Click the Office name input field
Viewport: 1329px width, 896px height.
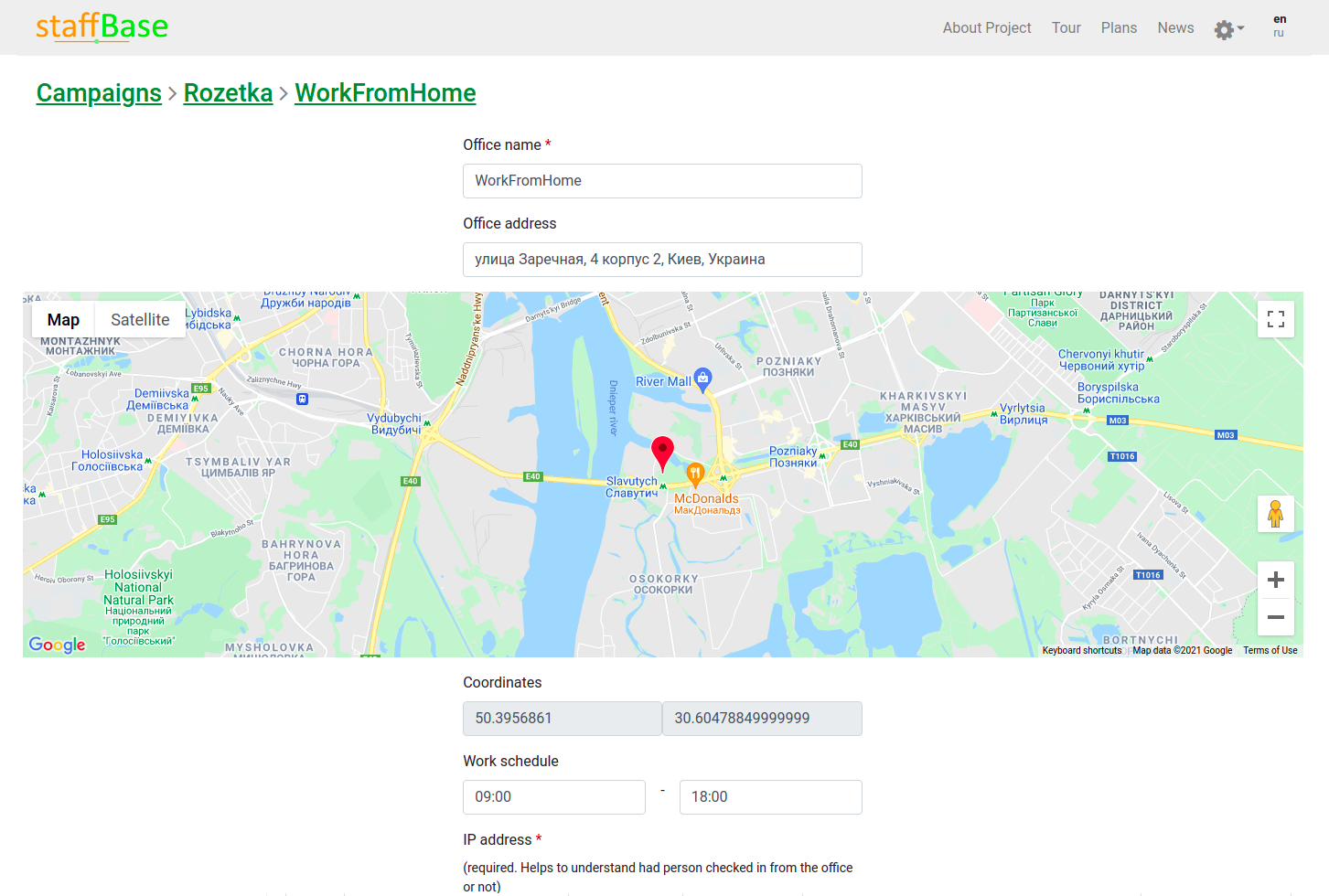[x=661, y=181]
